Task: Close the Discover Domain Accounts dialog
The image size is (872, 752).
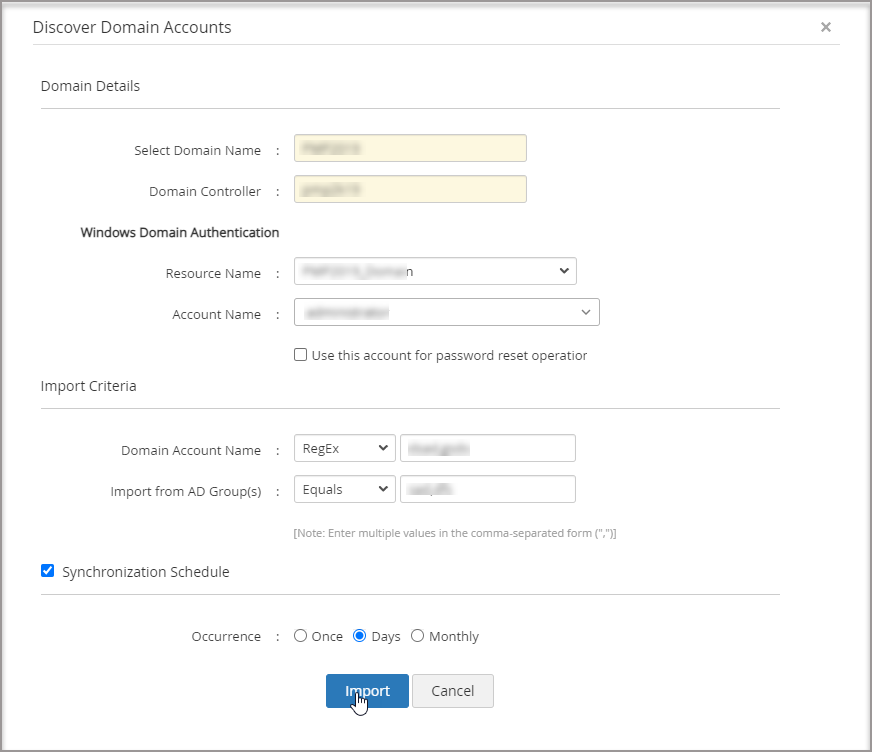Action: click(825, 27)
